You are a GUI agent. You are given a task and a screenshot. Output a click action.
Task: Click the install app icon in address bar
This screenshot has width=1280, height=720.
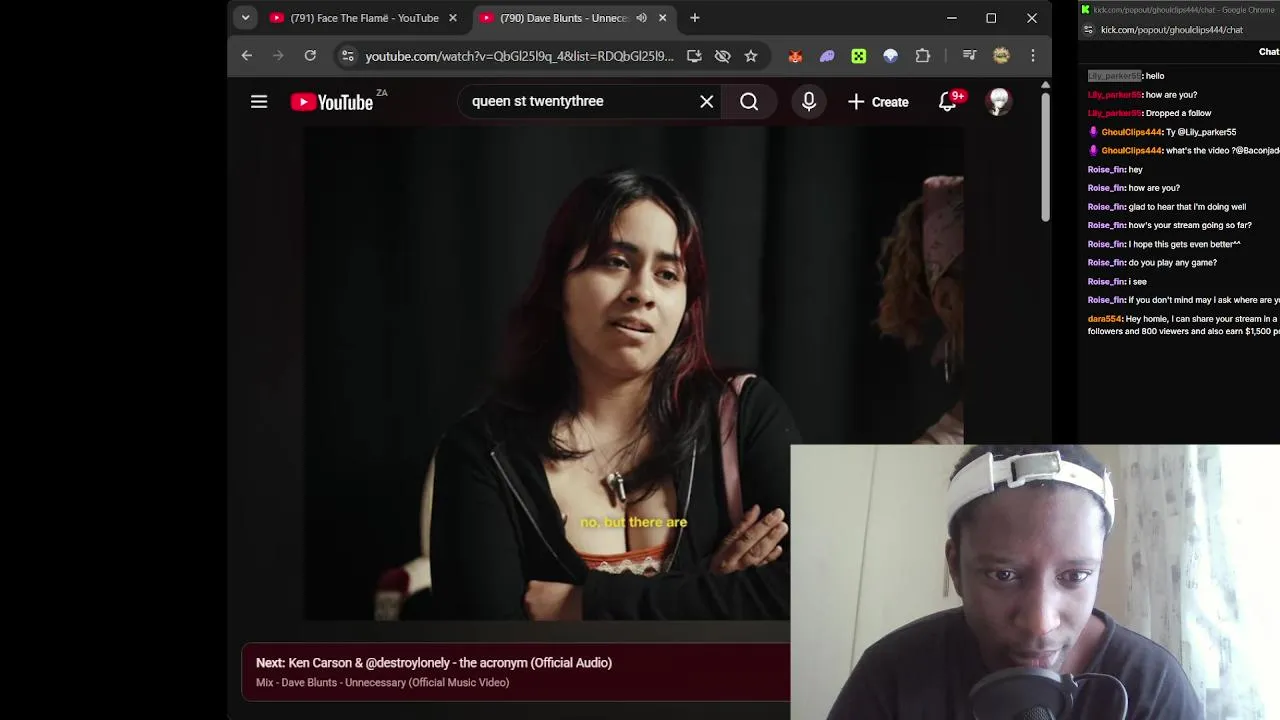tap(694, 56)
